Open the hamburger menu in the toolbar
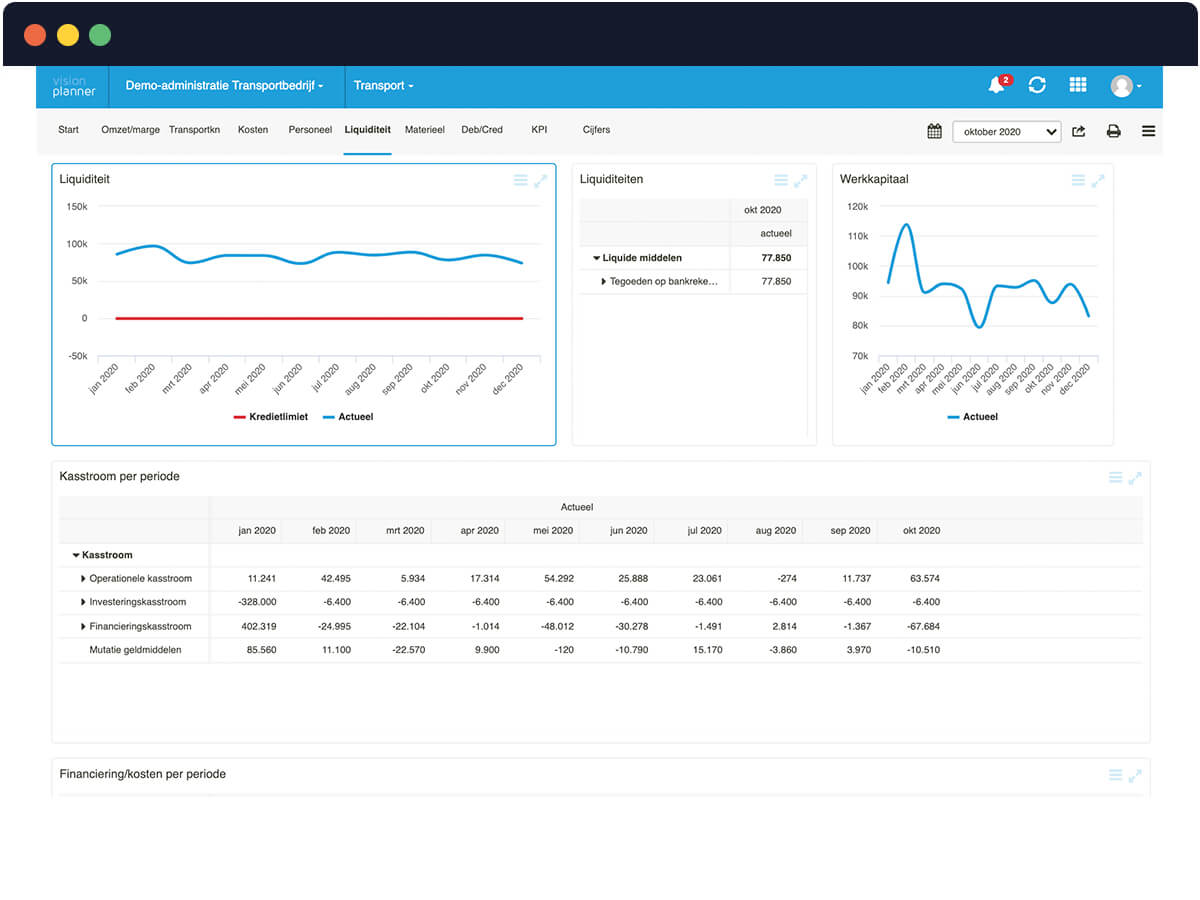Viewport: 1200px width, 900px height. (1148, 131)
